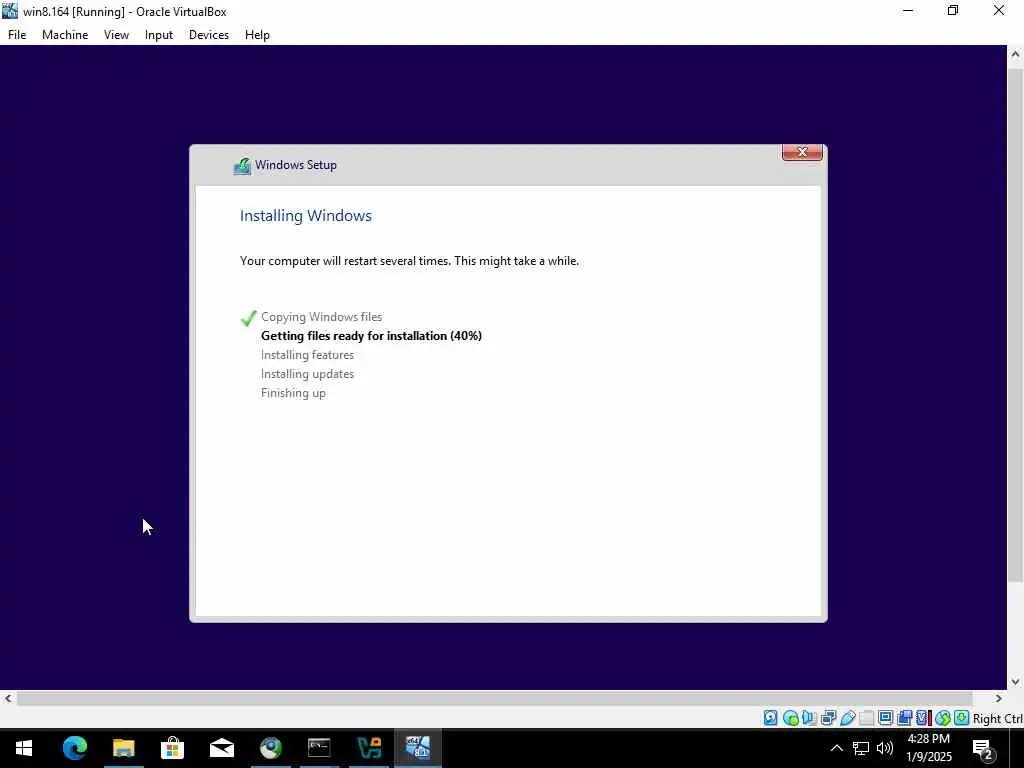Viewport: 1024px width, 768px height.
Task: Close the VirtualBox VM window
Action: (999, 11)
